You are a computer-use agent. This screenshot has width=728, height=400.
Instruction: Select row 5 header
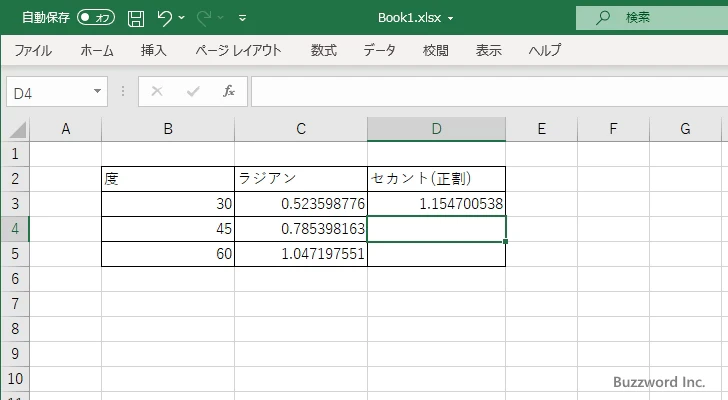pos(15,254)
